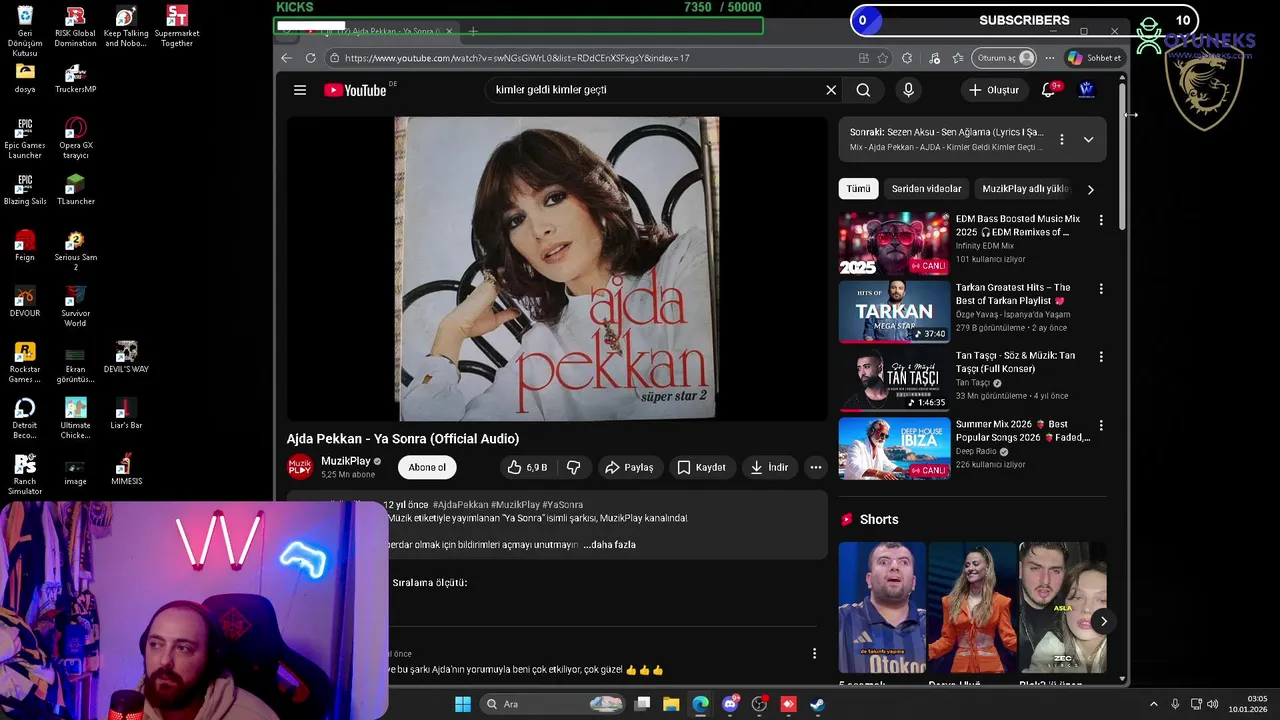The height and width of the screenshot is (720, 1280).
Task: Open Steam from the Windows taskbar
Action: pos(817,704)
